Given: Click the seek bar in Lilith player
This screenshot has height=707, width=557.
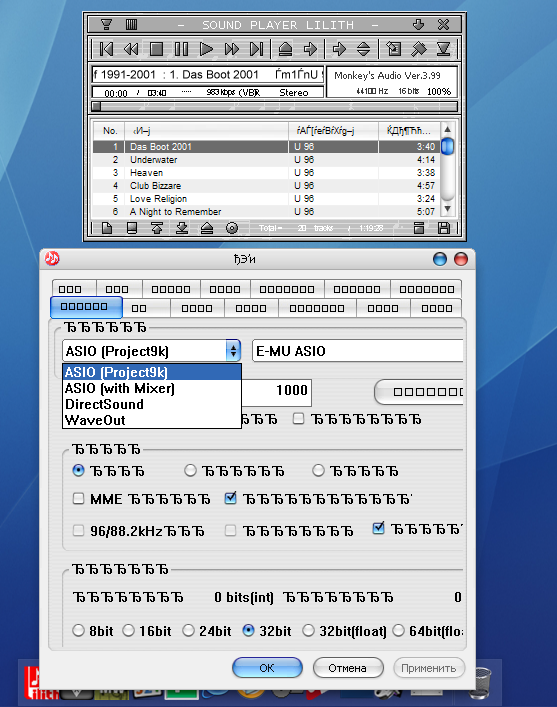Looking at the screenshot, I should [275, 106].
